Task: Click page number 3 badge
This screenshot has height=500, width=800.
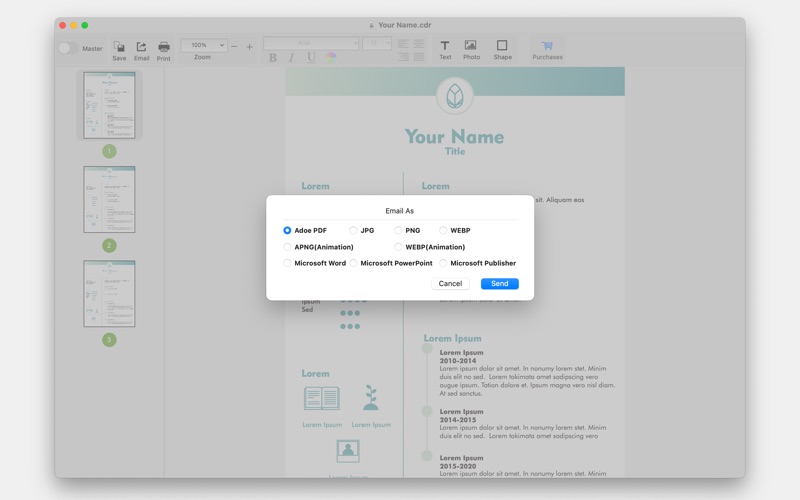Action: click(x=109, y=340)
